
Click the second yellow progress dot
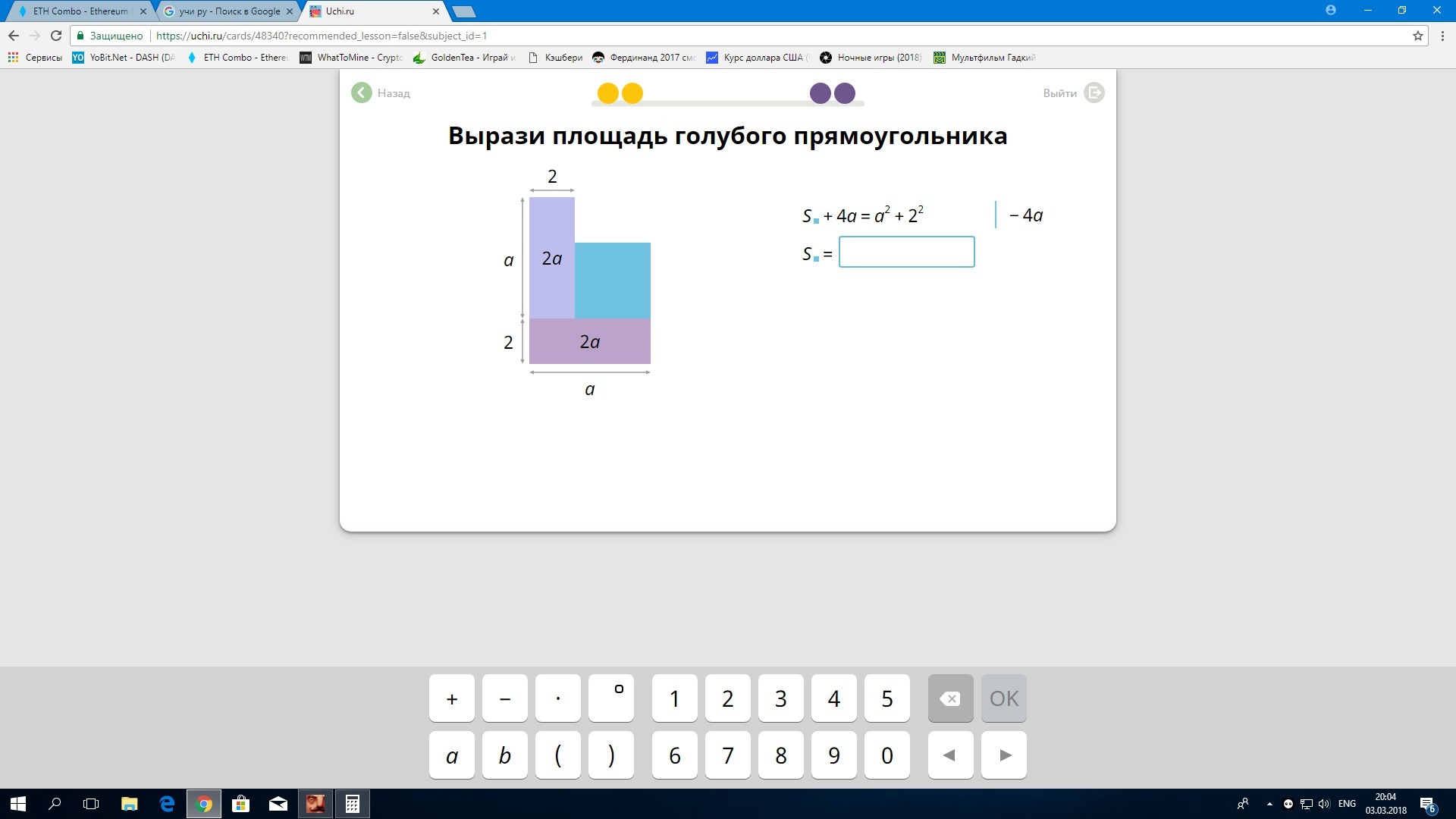pos(632,93)
